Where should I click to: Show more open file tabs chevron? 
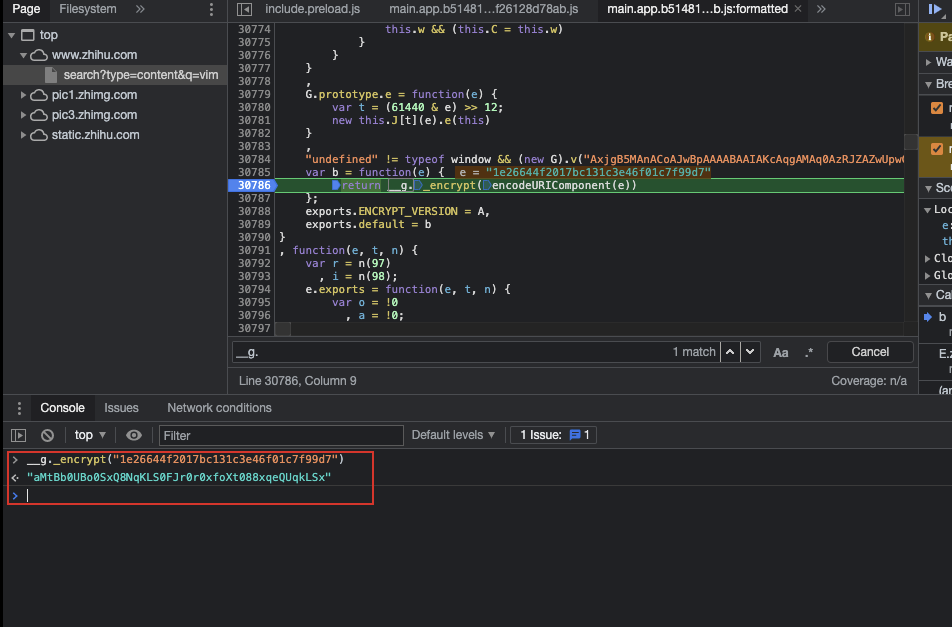(x=821, y=9)
